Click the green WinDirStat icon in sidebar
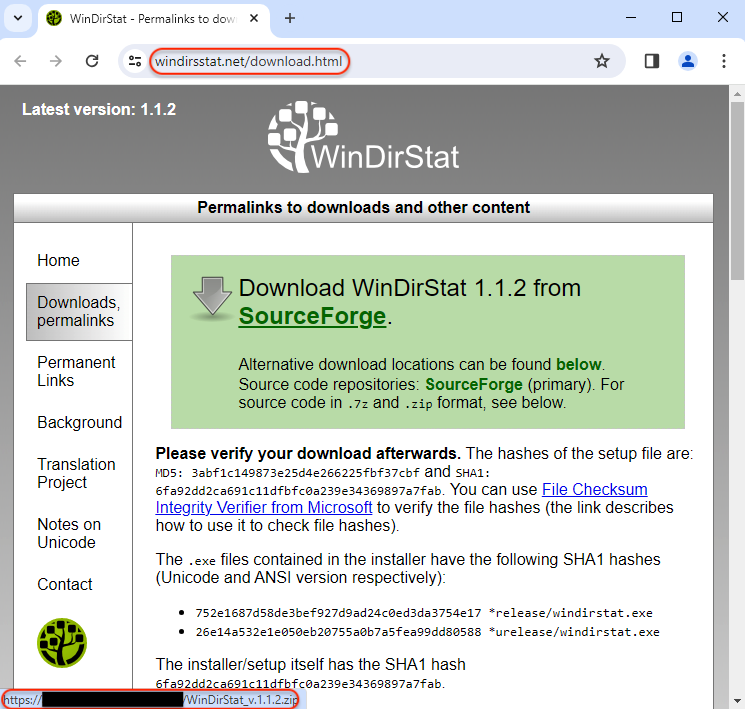This screenshot has width=745, height=709. 62,642
